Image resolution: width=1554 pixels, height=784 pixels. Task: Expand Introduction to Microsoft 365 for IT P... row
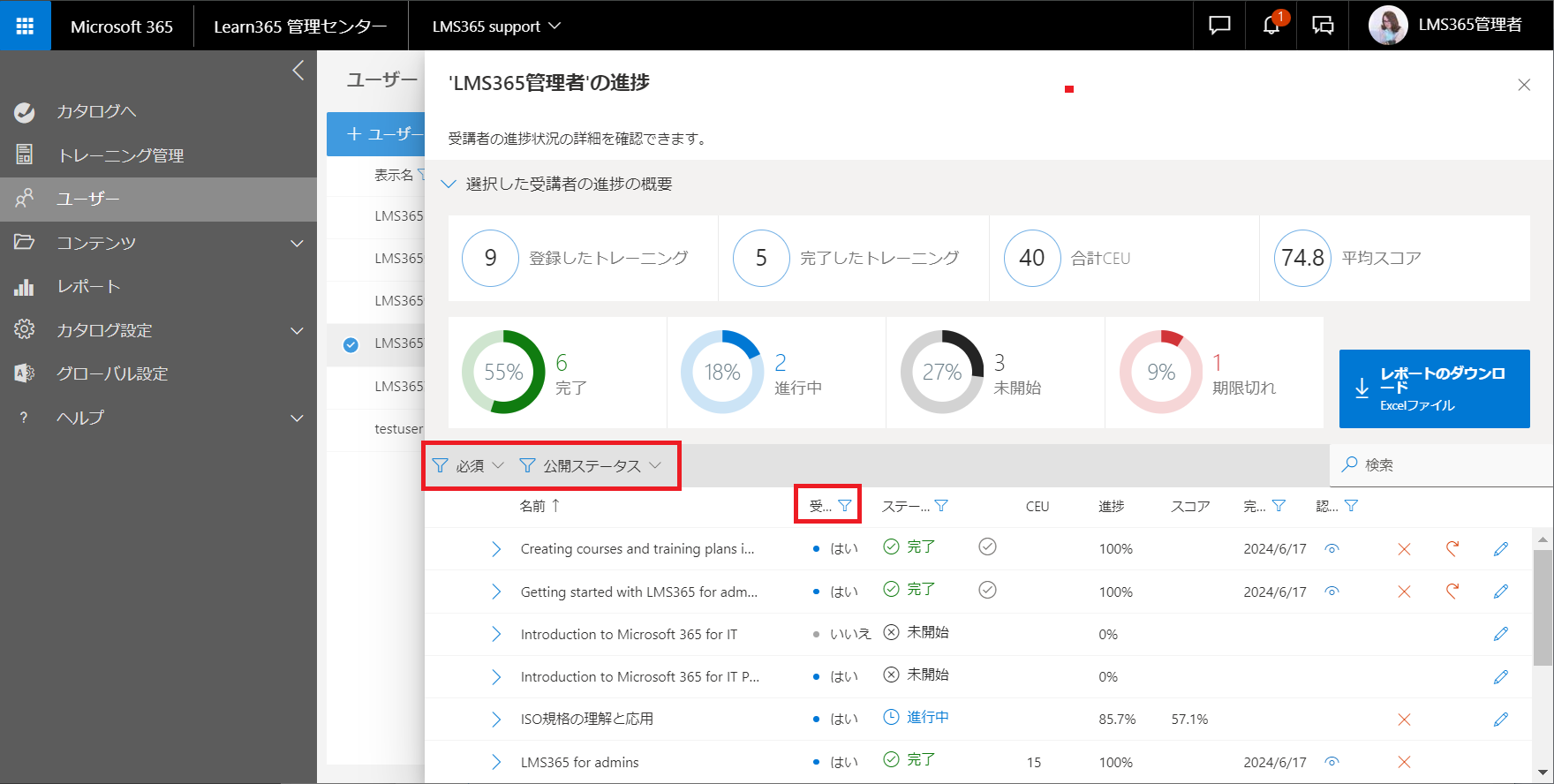pyautogui.click(x=496, y=677)
